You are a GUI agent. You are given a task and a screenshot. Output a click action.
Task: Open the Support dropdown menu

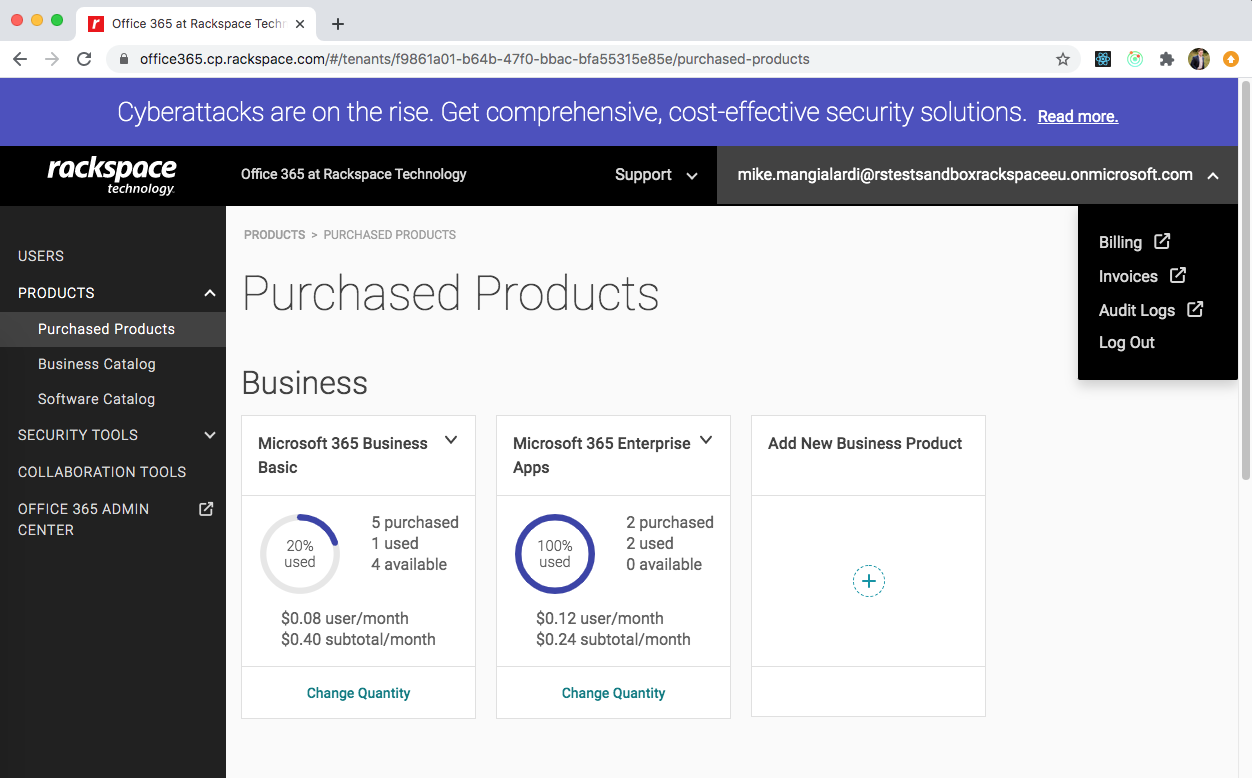pos(656,175)
